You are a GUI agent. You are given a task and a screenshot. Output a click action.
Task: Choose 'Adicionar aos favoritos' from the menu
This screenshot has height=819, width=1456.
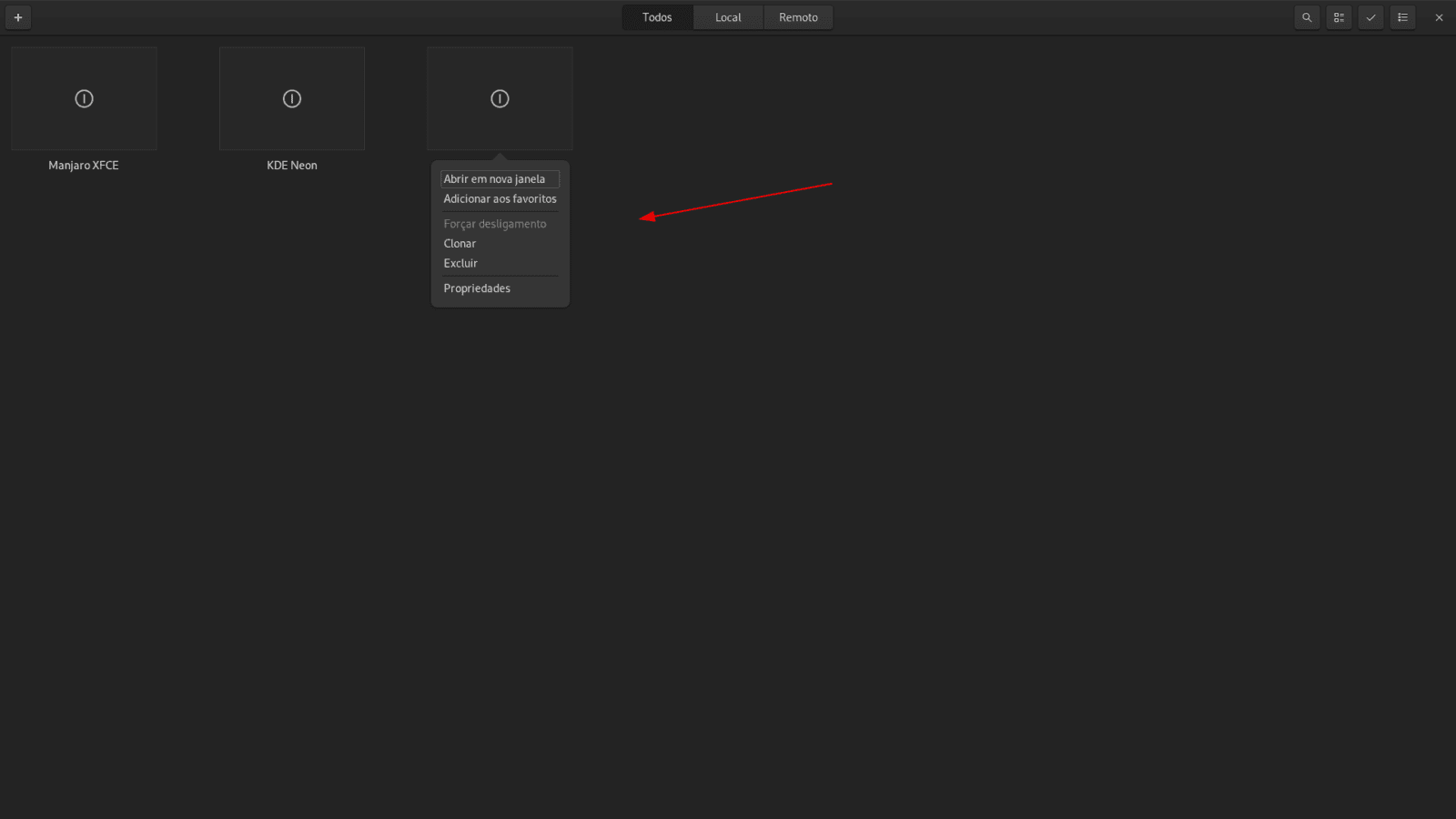(500, 198)
